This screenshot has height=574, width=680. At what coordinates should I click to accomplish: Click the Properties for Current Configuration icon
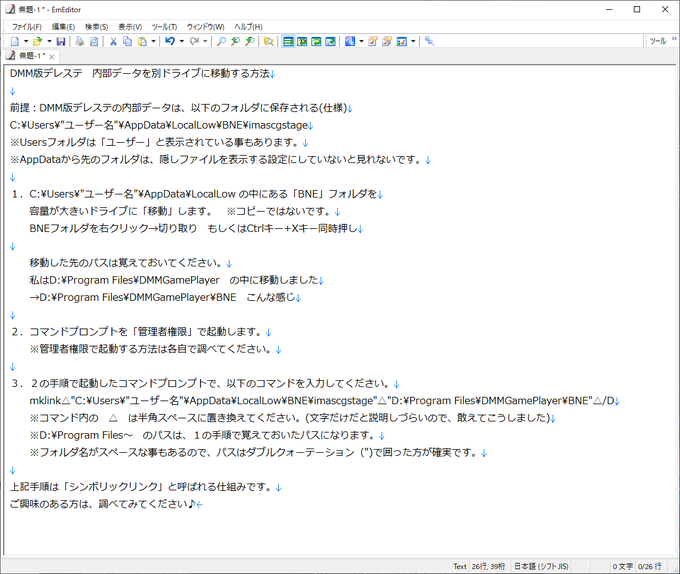[x=373, y=41]
